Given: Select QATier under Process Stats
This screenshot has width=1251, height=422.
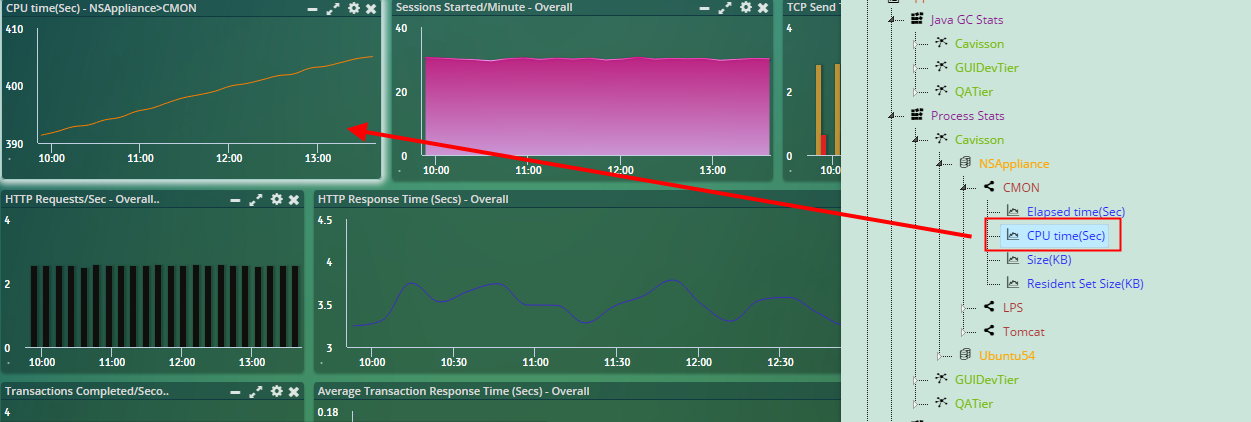Looking at the screenshot, I should (973, 404).
